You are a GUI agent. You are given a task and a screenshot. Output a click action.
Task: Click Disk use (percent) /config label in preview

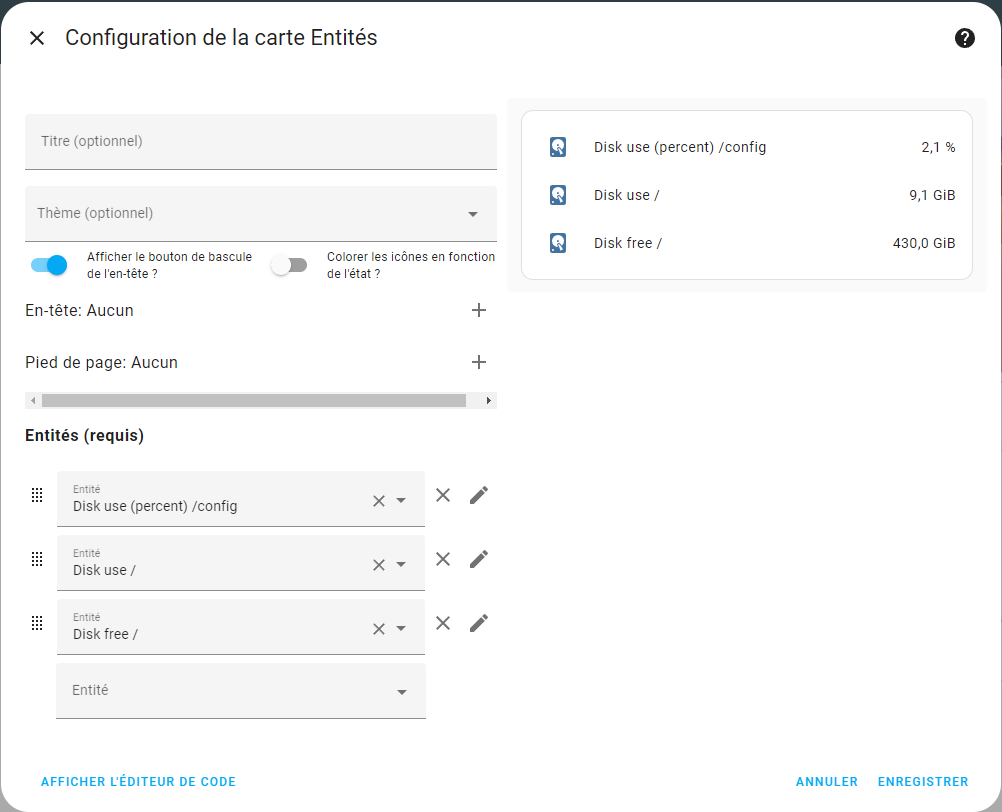click(680, 148)
